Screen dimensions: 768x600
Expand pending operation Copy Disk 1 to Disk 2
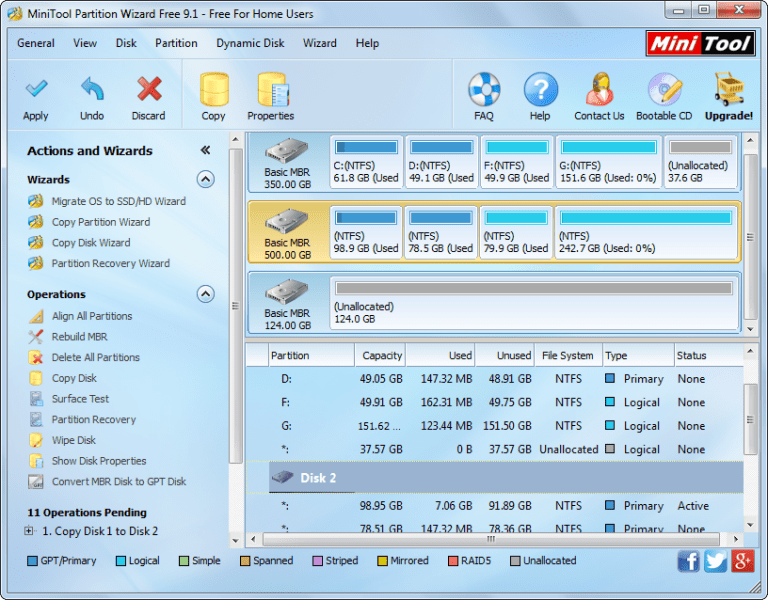point(29,530)
